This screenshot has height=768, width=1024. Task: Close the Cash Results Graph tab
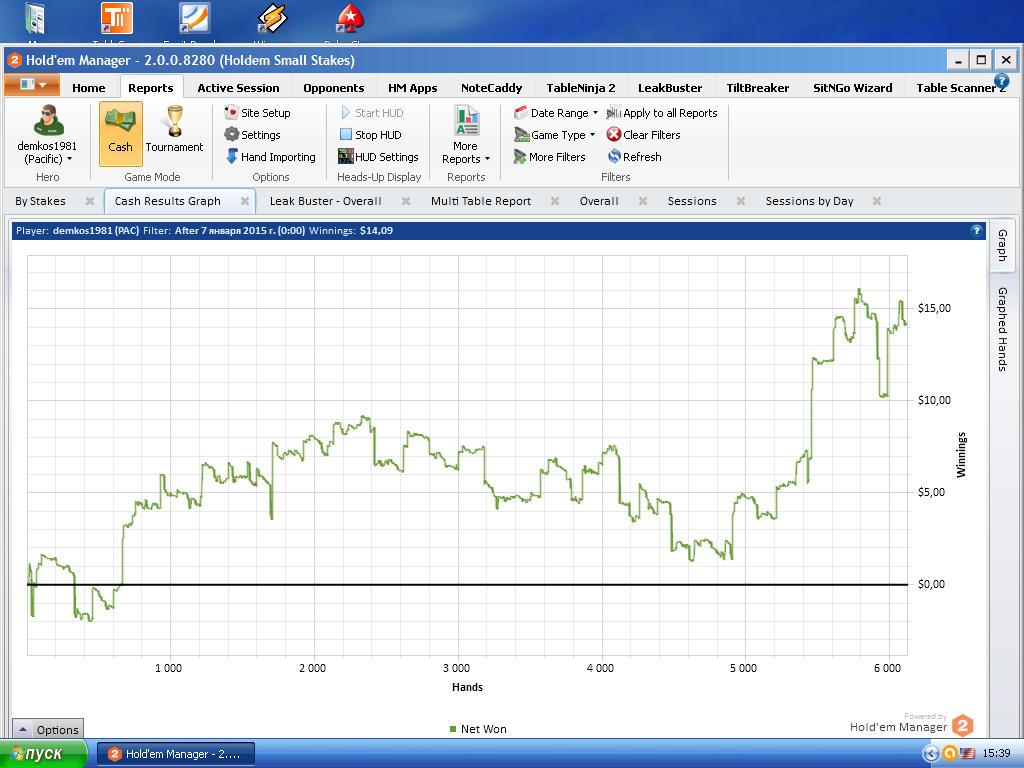click(245, 201)
